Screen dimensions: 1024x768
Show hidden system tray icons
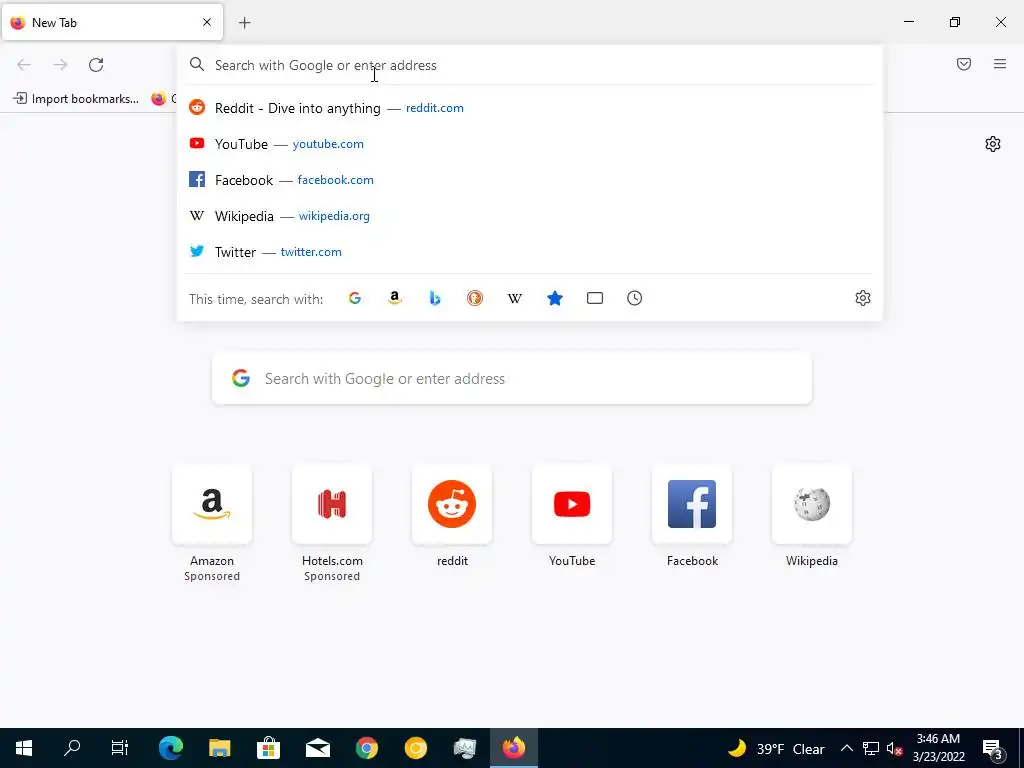[846, 748]
